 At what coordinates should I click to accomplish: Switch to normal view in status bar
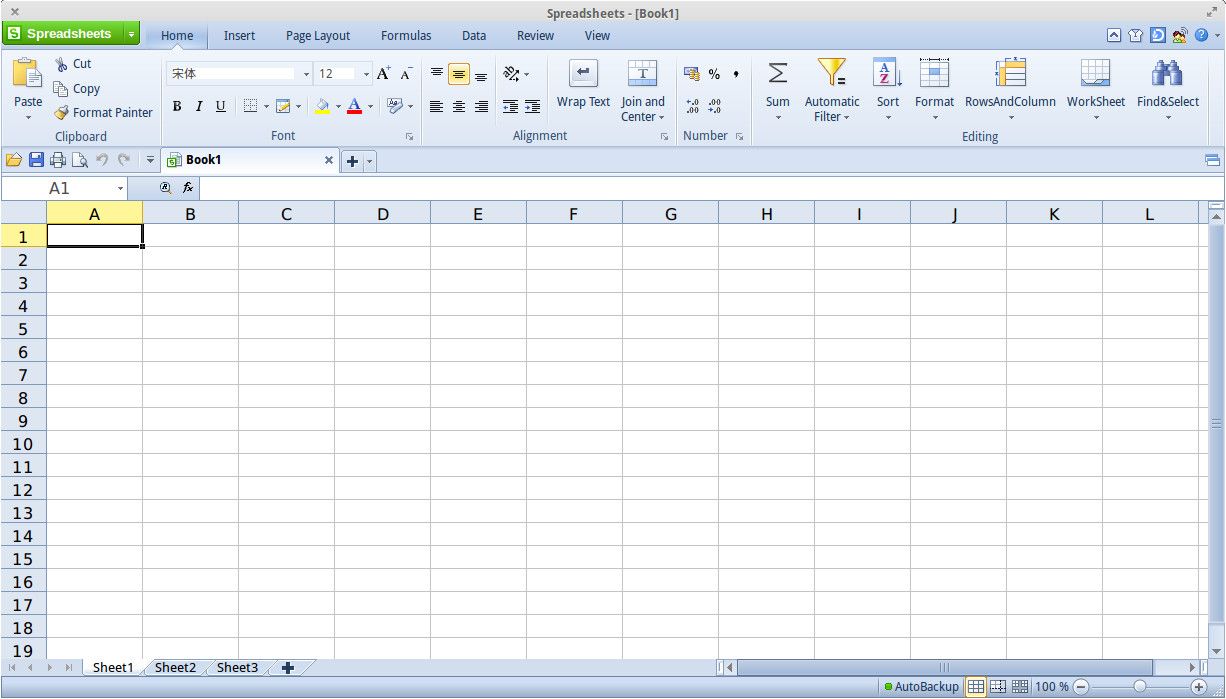click(976, 687)
